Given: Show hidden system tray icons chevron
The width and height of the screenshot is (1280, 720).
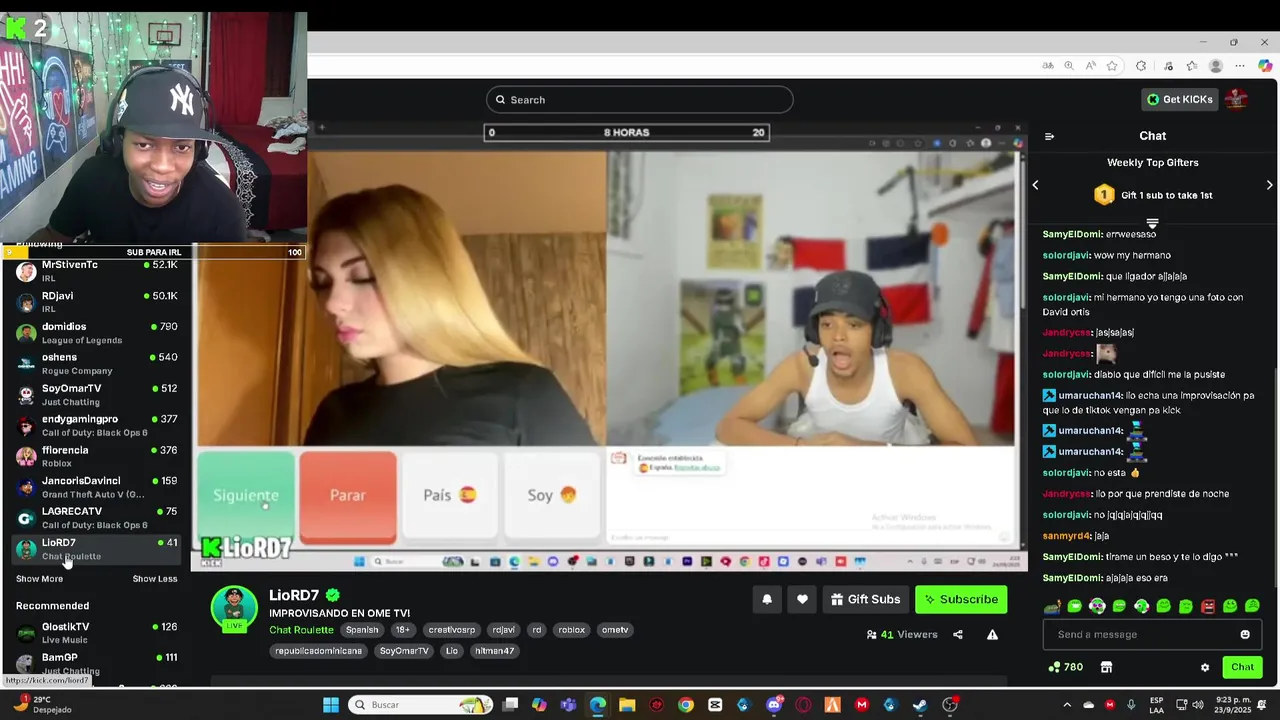Looking at the screenshot, I should point(1065,705).
